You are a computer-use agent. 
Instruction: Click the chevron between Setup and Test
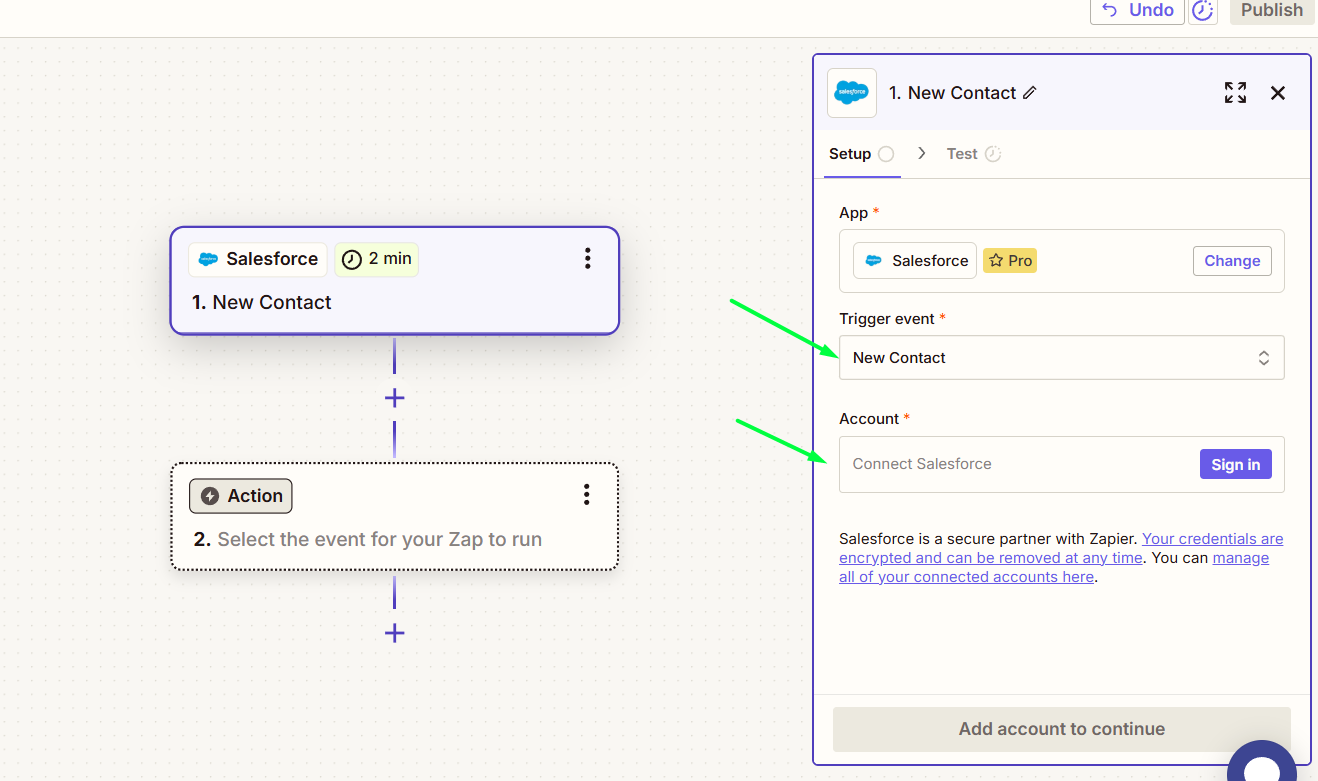point(922,153)
